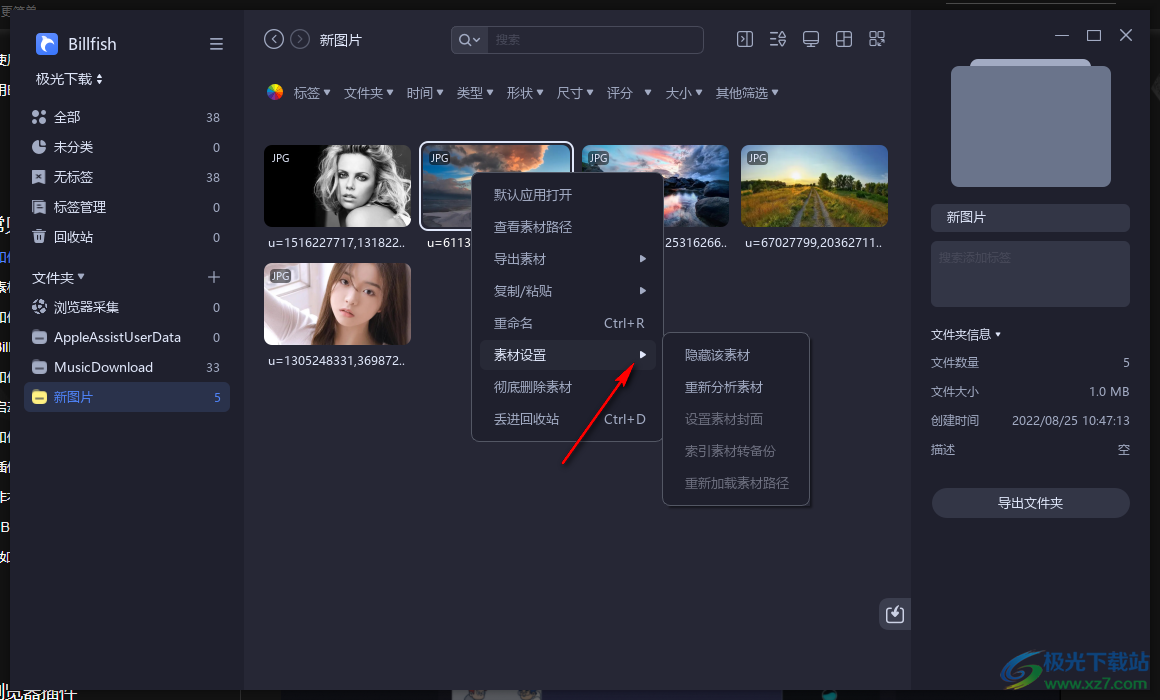This screenshot has height=700, width=1160.
Task: Change the layout view mode
Action: [x=843, y=38]
